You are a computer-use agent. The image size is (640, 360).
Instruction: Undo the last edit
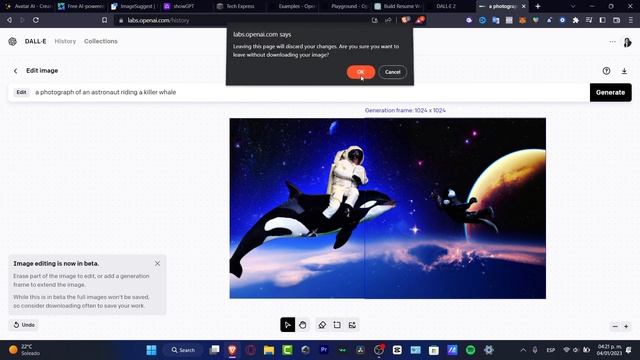tap(24, 325)
